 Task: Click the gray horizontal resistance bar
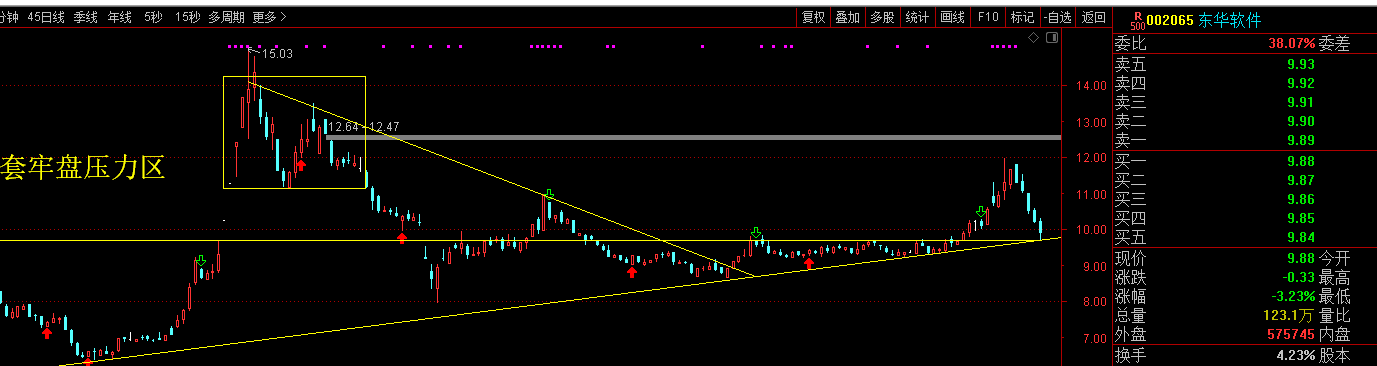click(692, 137)
